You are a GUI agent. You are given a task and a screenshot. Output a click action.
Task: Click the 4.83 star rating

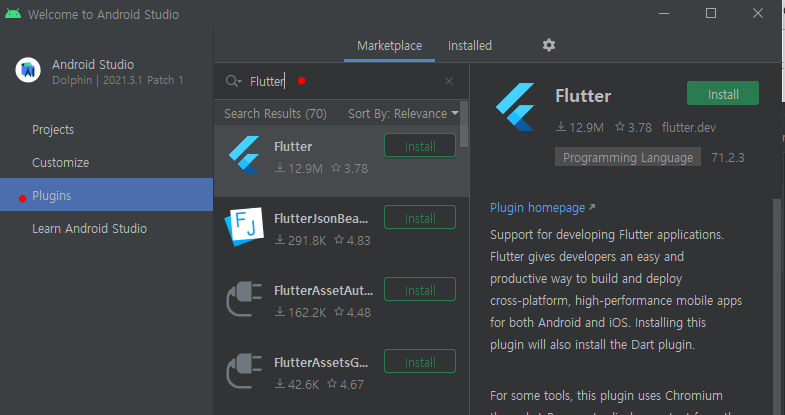pos(352,241)
